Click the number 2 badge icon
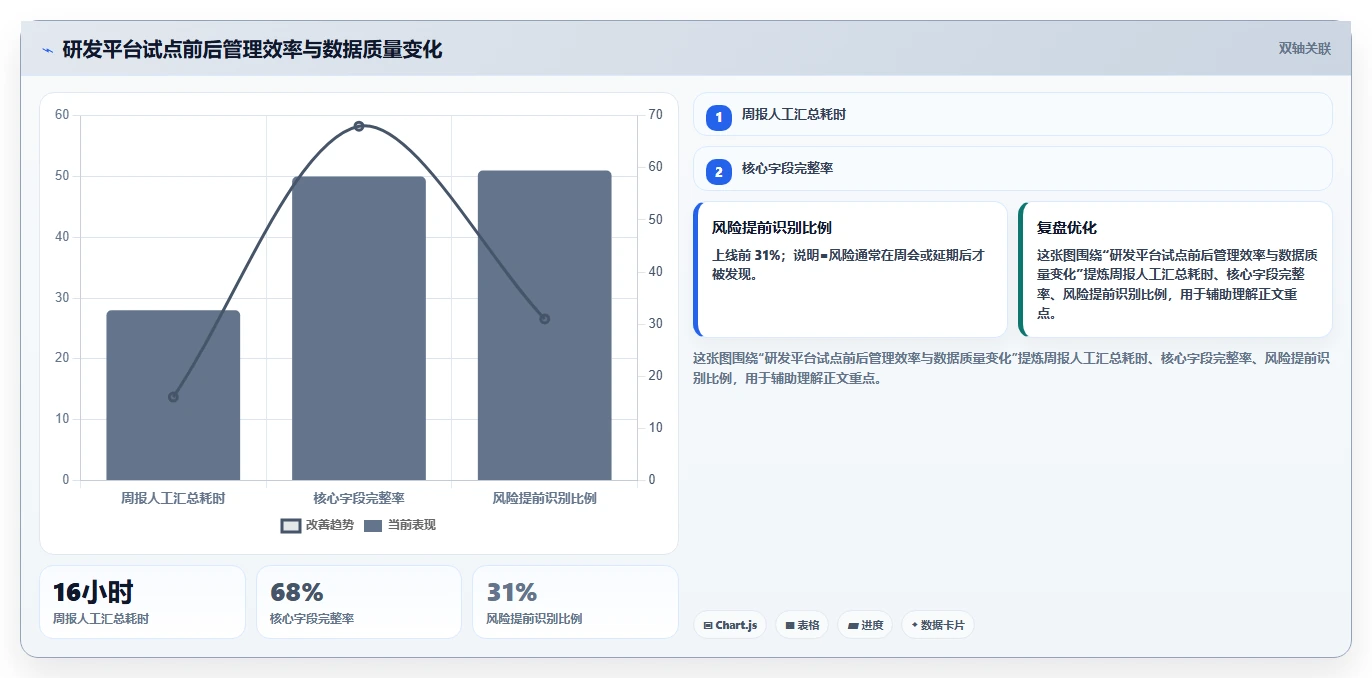 [718, 172]
